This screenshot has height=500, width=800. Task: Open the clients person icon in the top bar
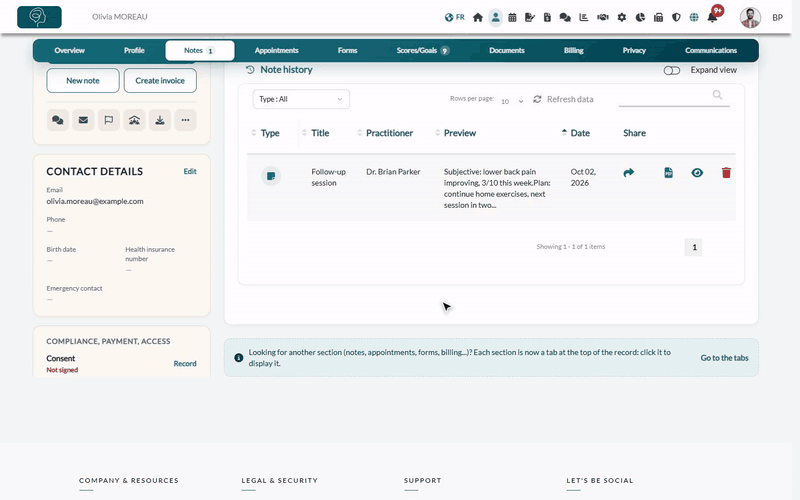[x=495, y=17]
